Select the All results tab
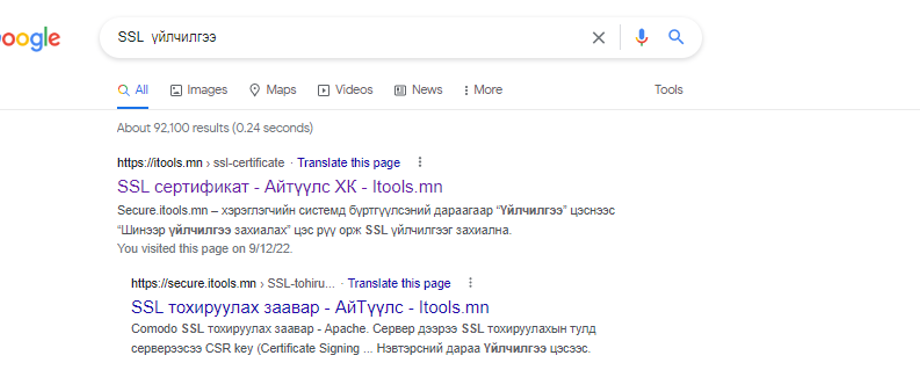The height and width of the screenshot is (370, 920). [133, 90]
